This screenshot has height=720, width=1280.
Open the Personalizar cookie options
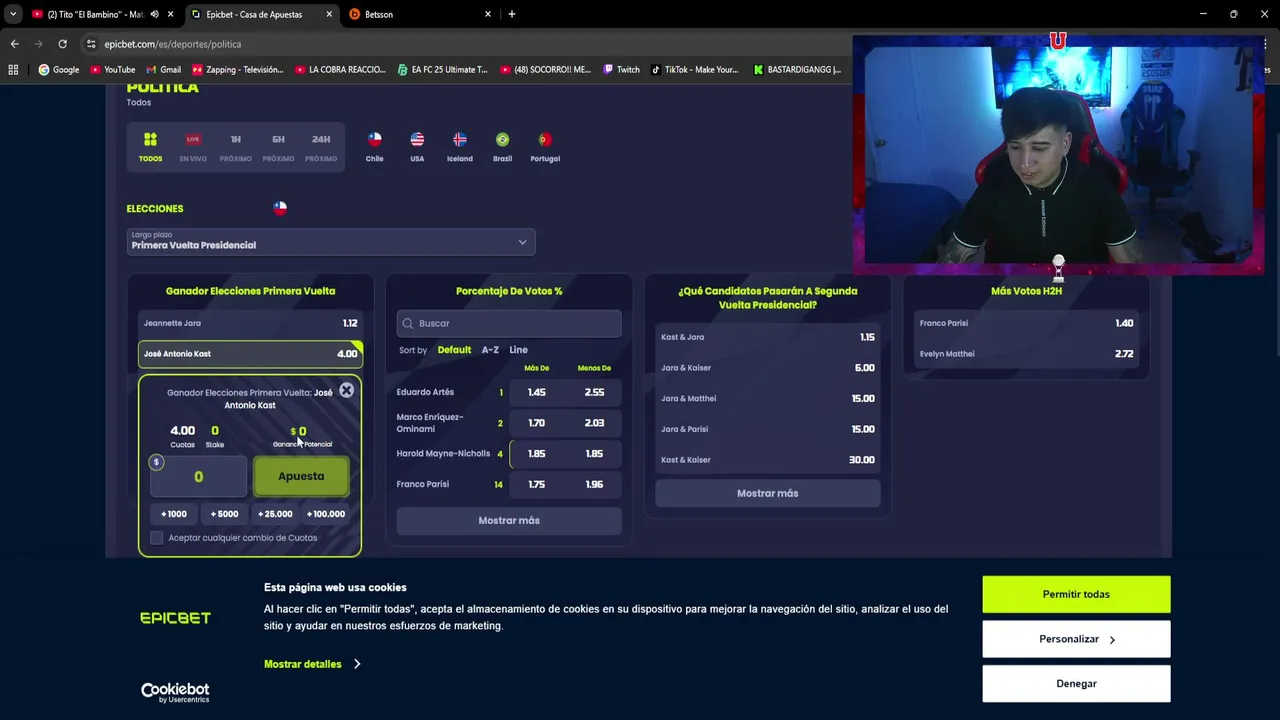1076,639
